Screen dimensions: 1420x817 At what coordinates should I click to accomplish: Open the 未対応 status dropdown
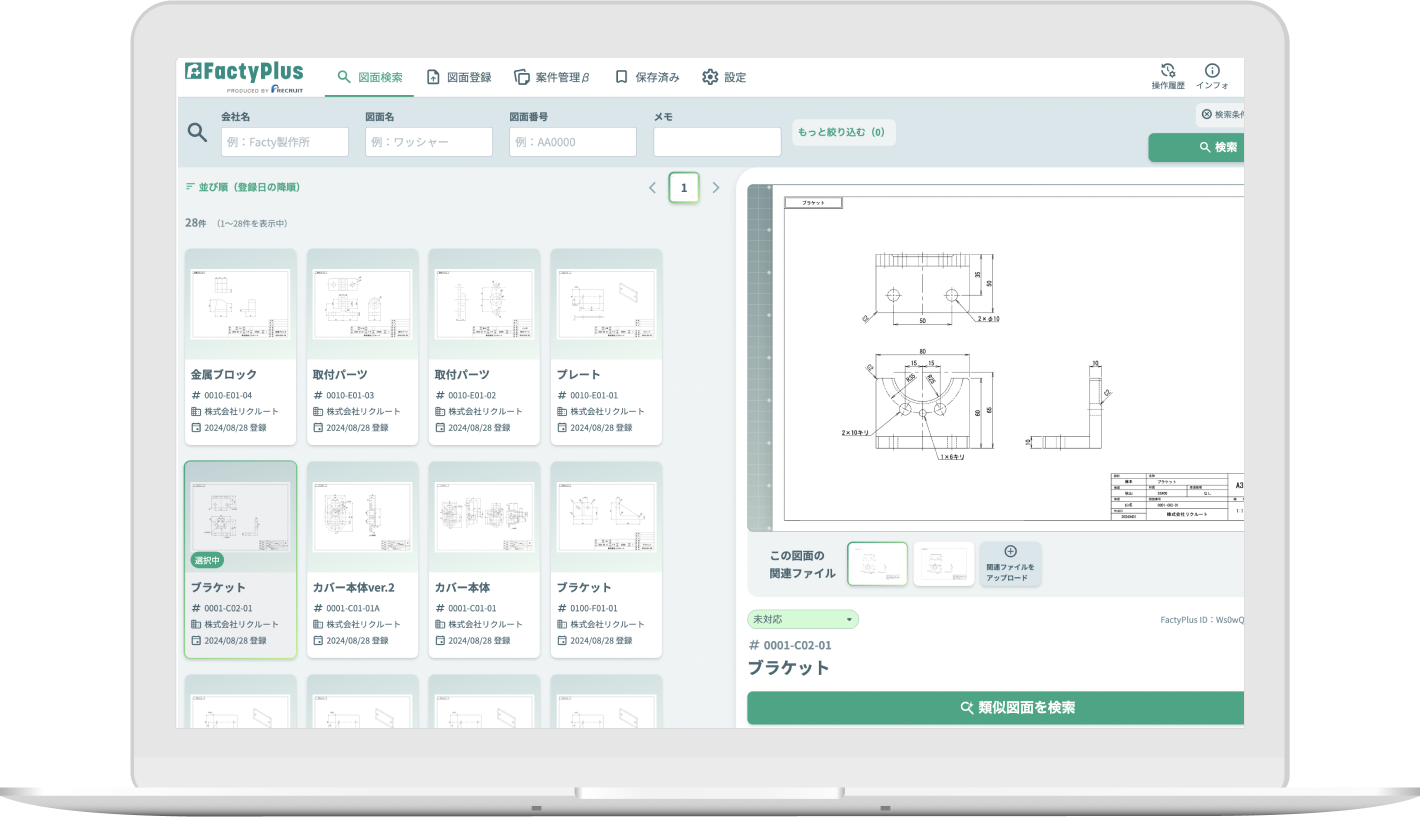(x=803, y=619)
